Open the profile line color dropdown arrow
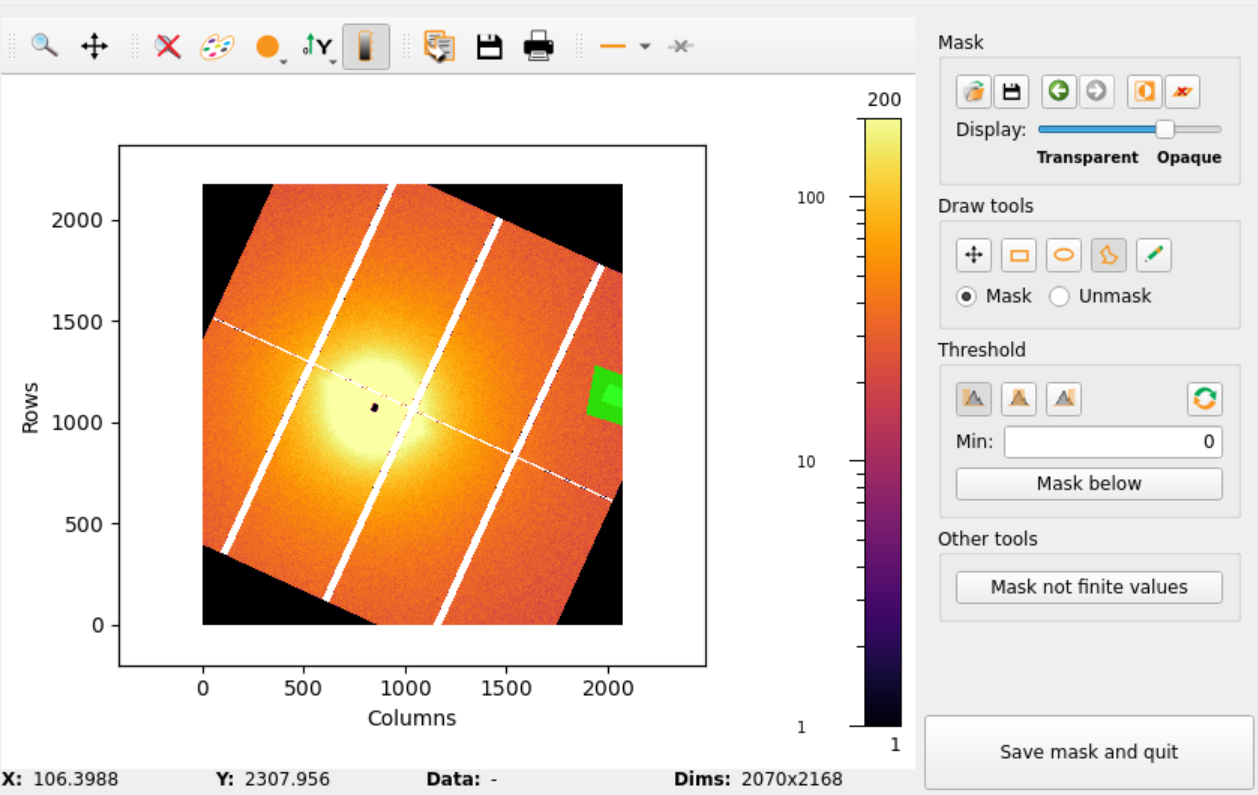This screenshot has width=1258, height=795. (645, 46)
